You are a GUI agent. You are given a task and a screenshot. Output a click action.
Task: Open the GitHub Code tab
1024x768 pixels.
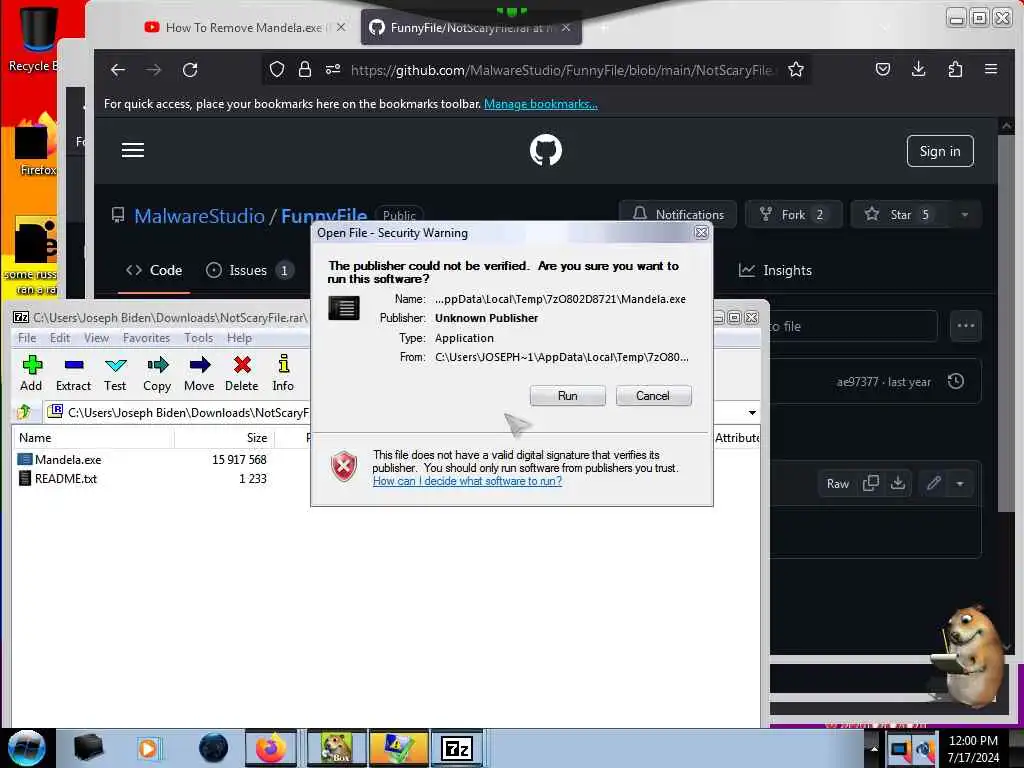(x=154, y=270)
